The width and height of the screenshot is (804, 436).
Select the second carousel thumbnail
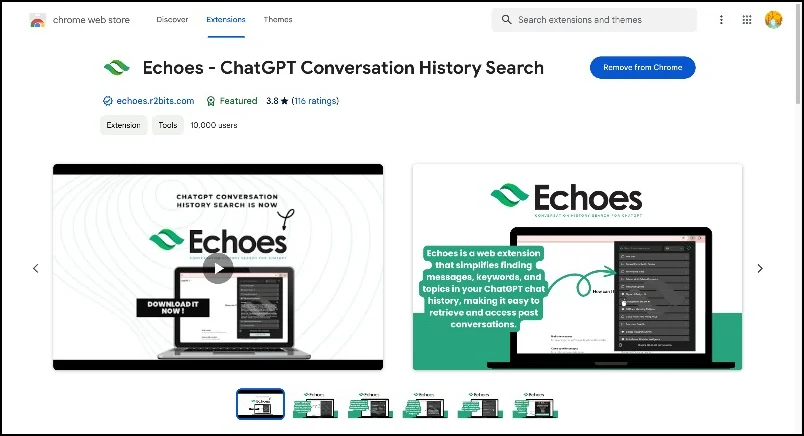315,404
